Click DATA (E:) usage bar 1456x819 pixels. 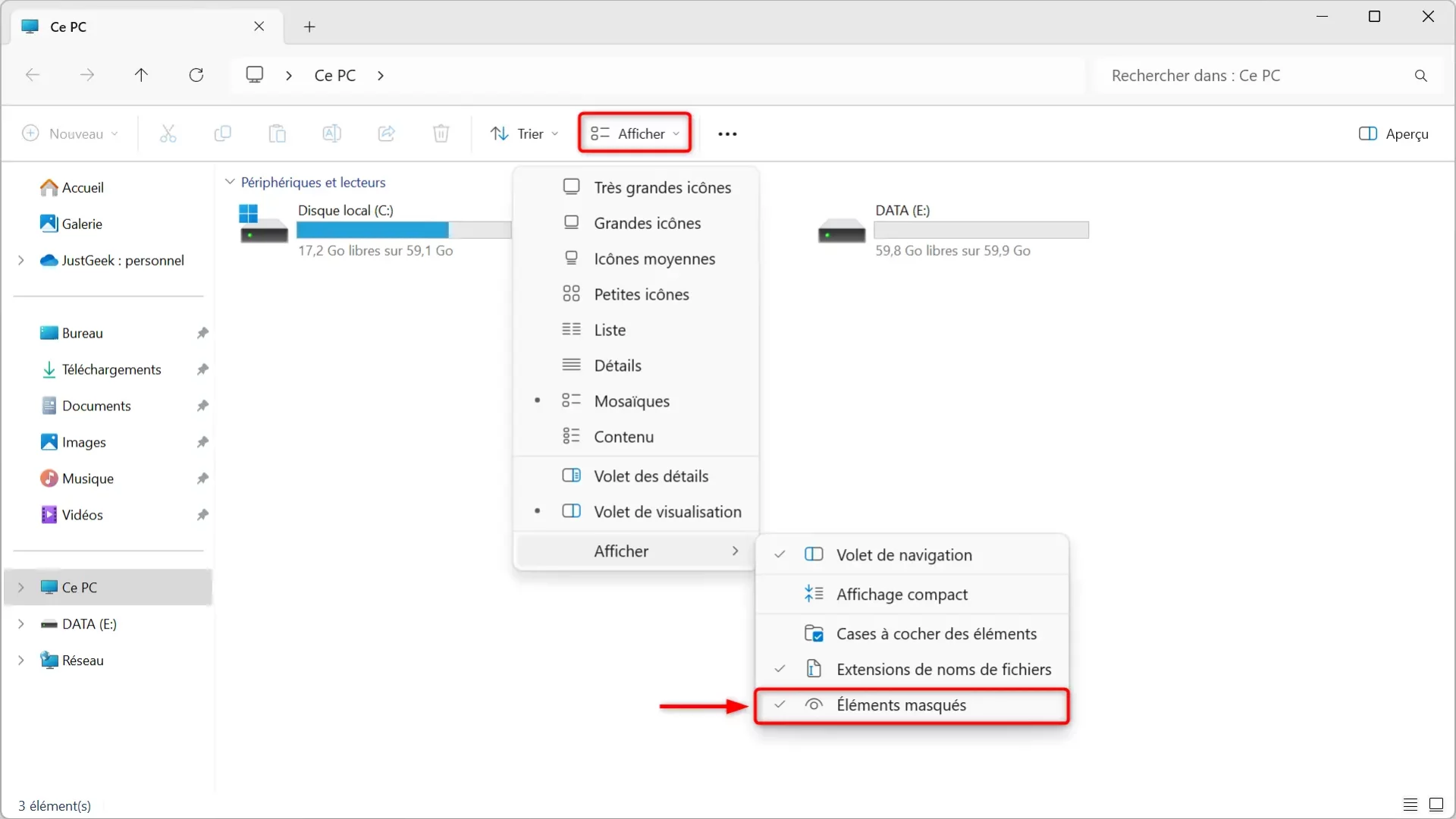[981, 230]
